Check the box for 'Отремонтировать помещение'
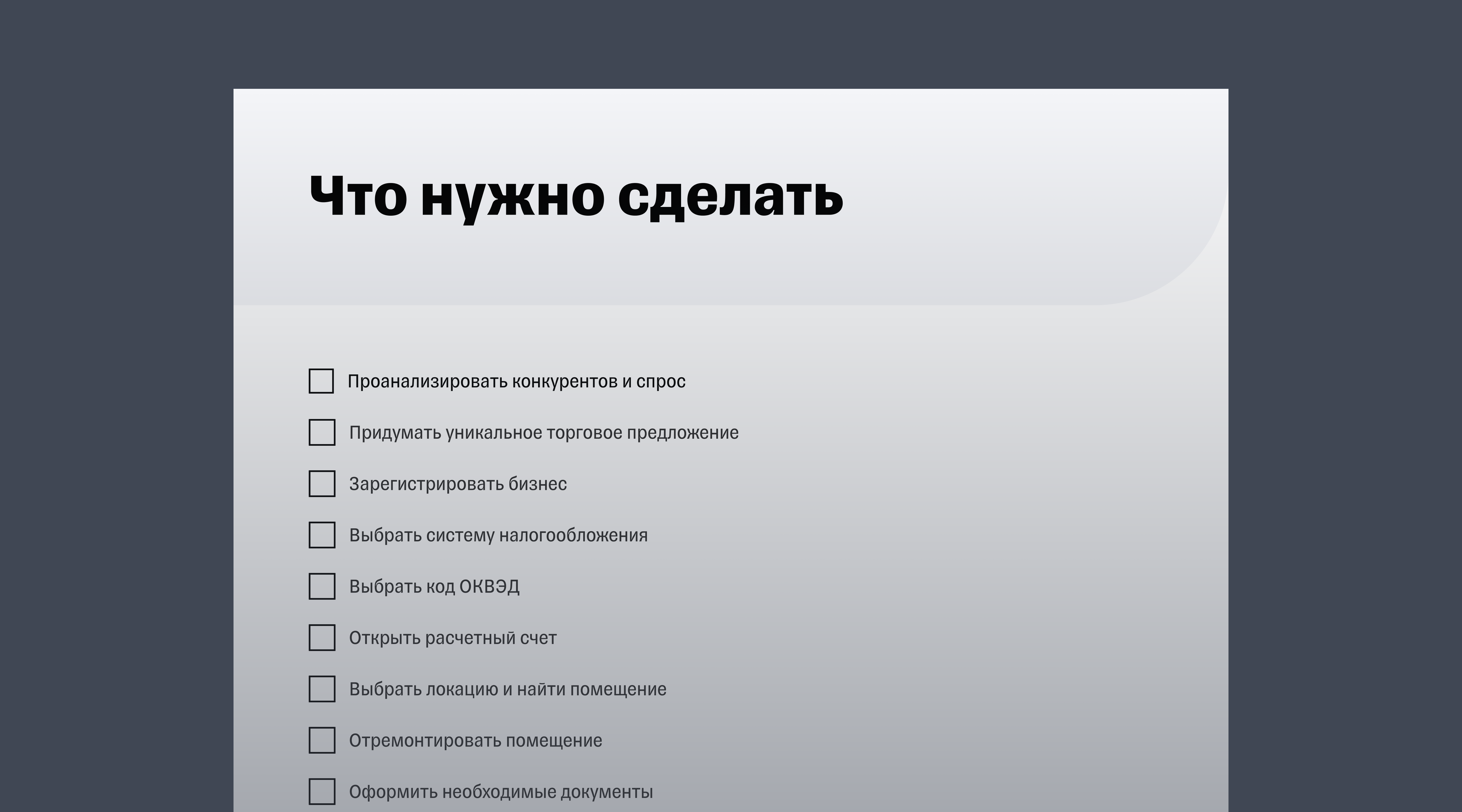Screen dimensions: 1462x812 click(321, 740)
